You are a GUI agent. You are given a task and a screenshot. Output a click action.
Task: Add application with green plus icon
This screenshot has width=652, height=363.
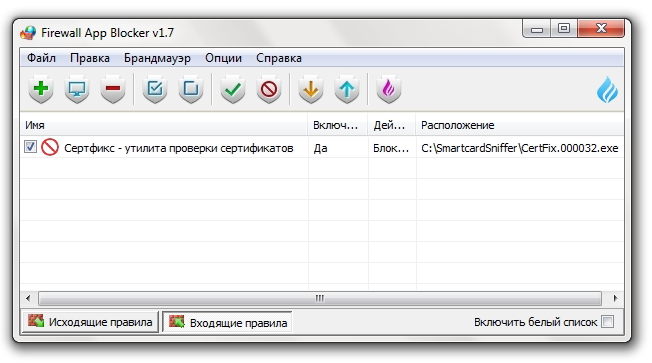point(41,89)
